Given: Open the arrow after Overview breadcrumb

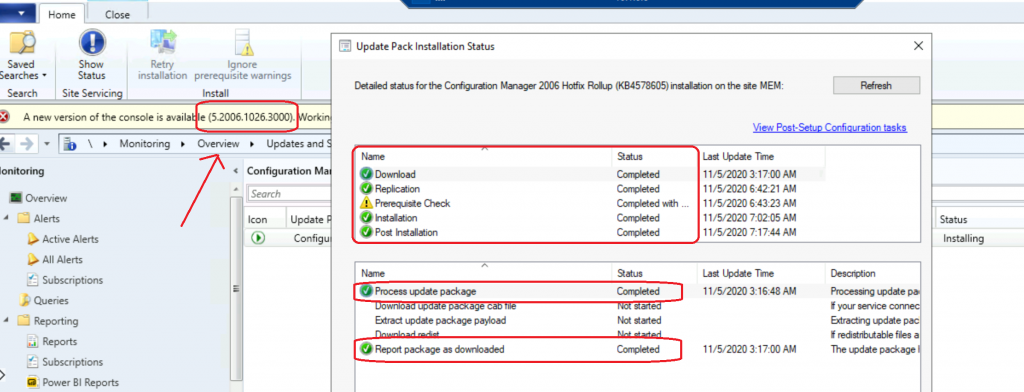Looking at the screenshot, I should tap(253, 144).
